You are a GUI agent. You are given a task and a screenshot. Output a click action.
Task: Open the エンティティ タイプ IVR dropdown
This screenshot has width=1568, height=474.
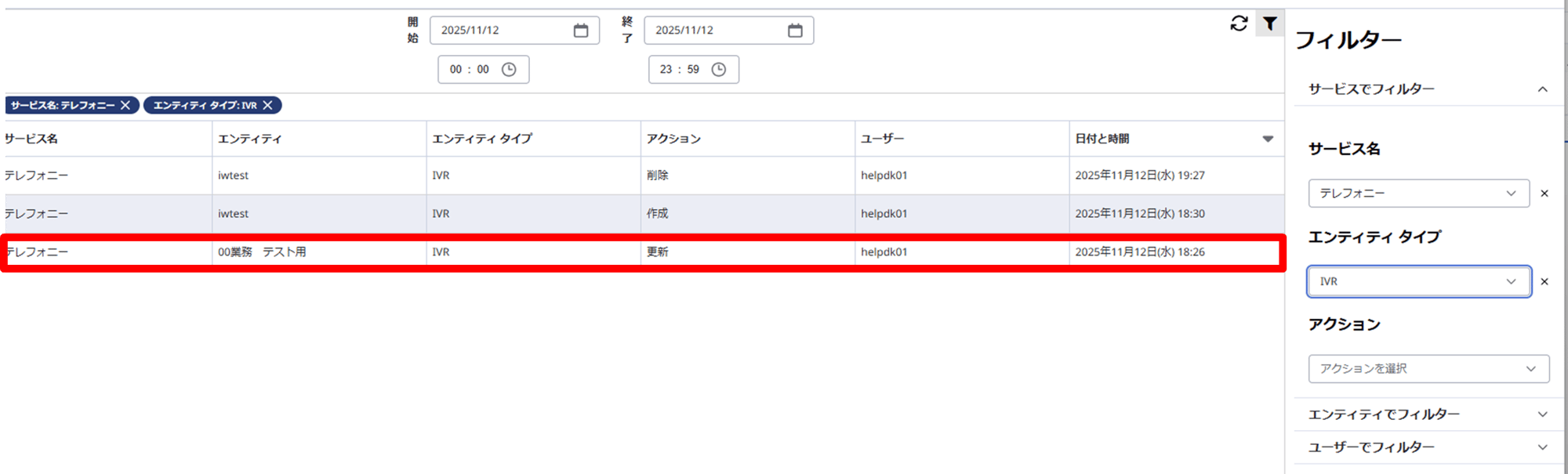pos(1417,282)
